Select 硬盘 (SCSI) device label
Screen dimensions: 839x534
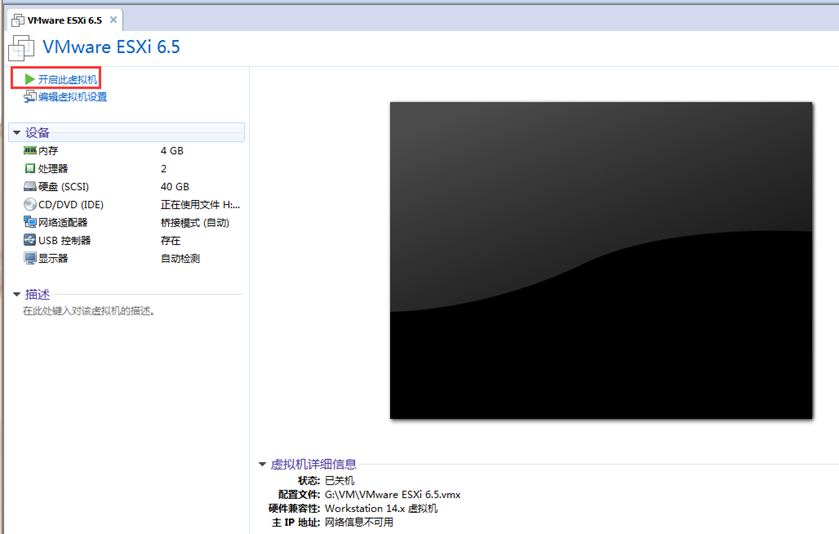point(64,187)
